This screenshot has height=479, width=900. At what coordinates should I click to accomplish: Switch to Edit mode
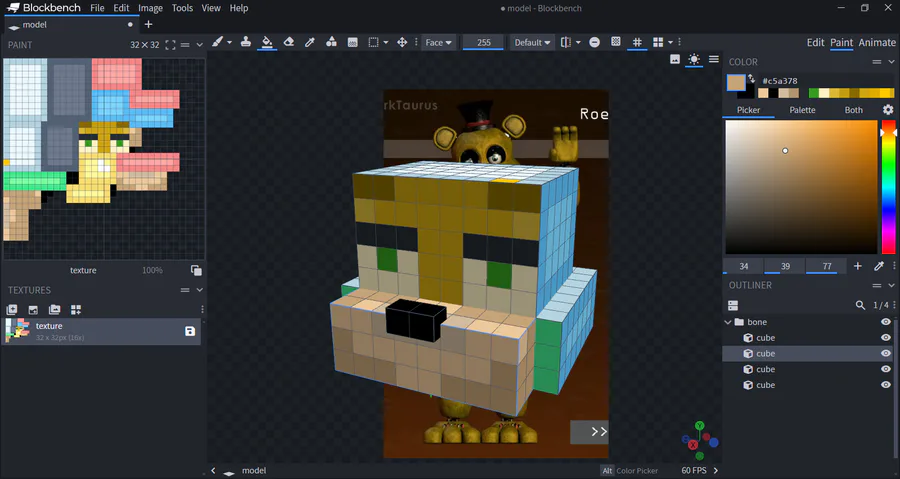point(815,42)
